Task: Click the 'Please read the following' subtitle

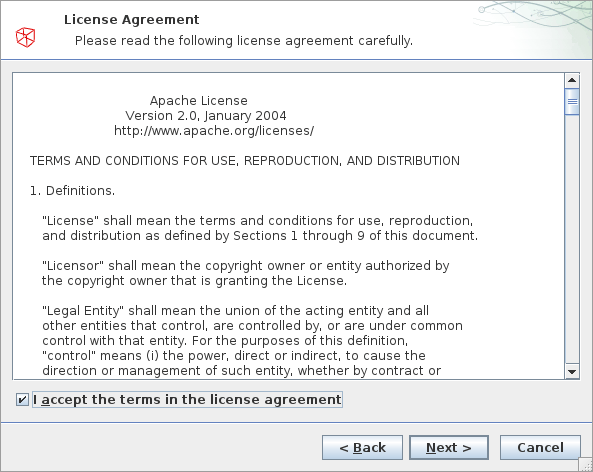Action: tap(244, 40)
